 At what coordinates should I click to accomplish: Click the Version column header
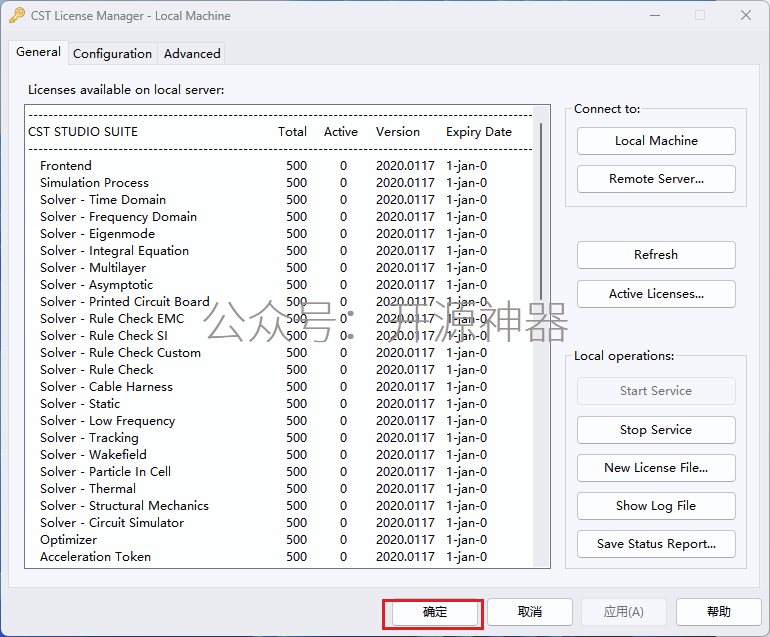[398, 132]
